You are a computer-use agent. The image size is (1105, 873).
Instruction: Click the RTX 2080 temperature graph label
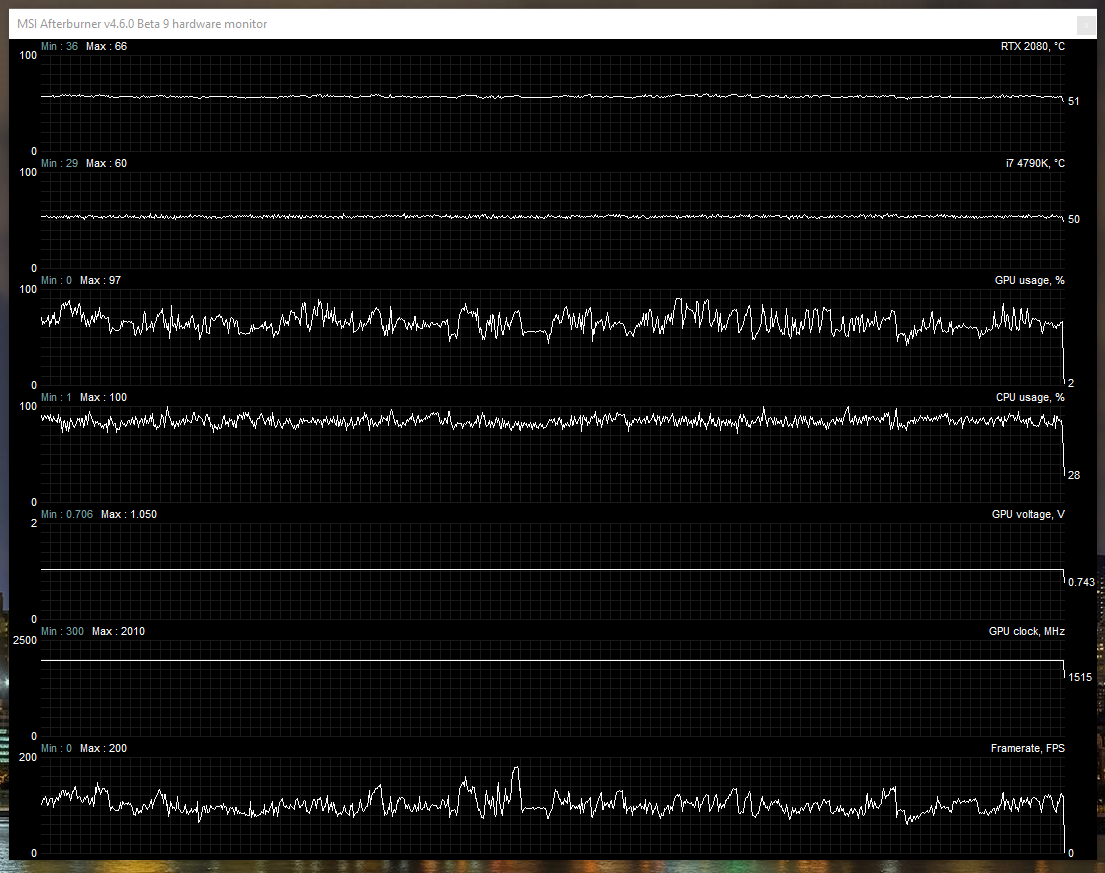1032,47
